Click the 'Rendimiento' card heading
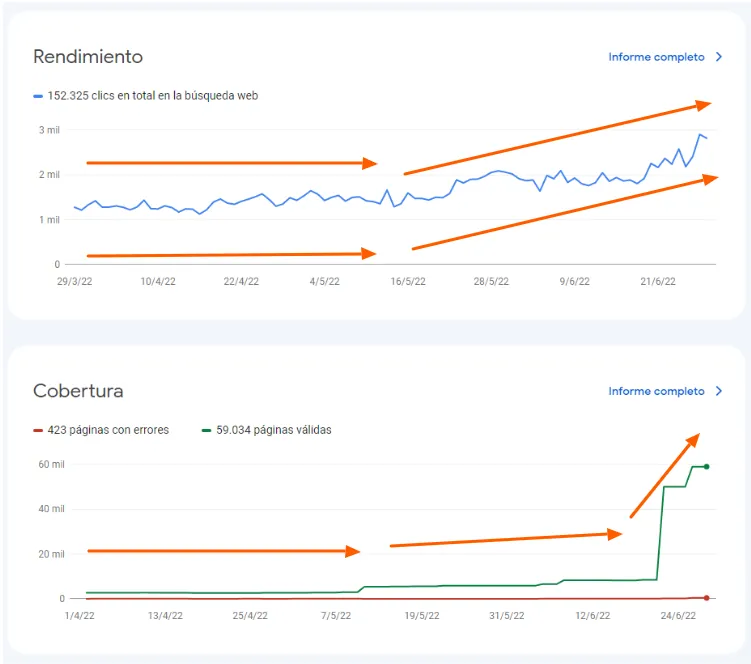Image resolution: width=751 pixels, height=664 pixels. [x=88, y=57]
